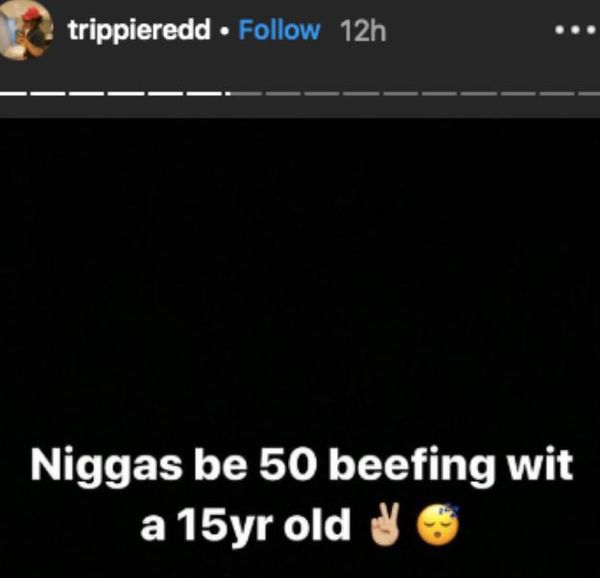The image size is (600, 578).
Task: Select the fifth filled white progress segment
Action: click(x=165, y=93)
